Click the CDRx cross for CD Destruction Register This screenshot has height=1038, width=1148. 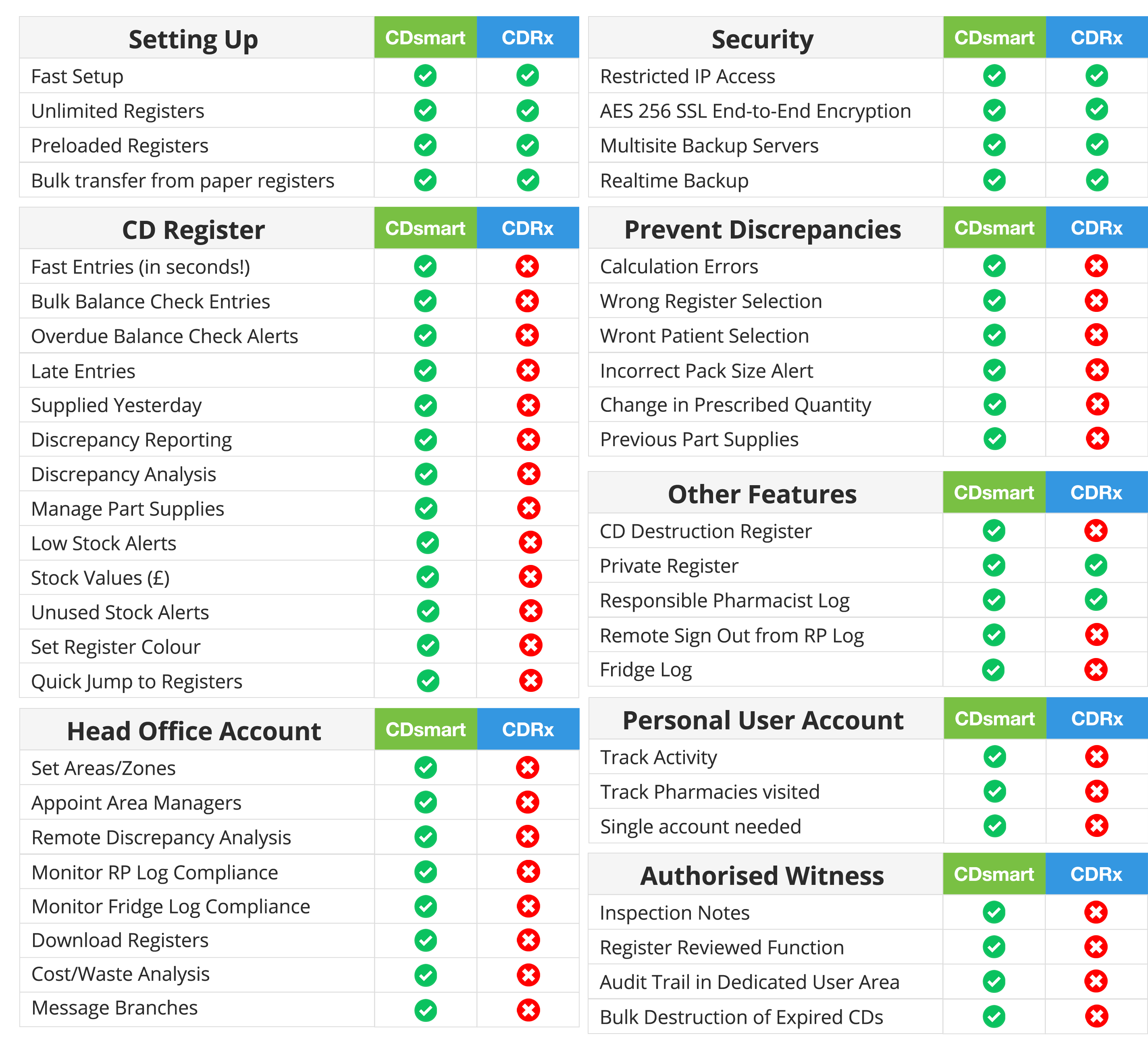(x=1096, y=531)
